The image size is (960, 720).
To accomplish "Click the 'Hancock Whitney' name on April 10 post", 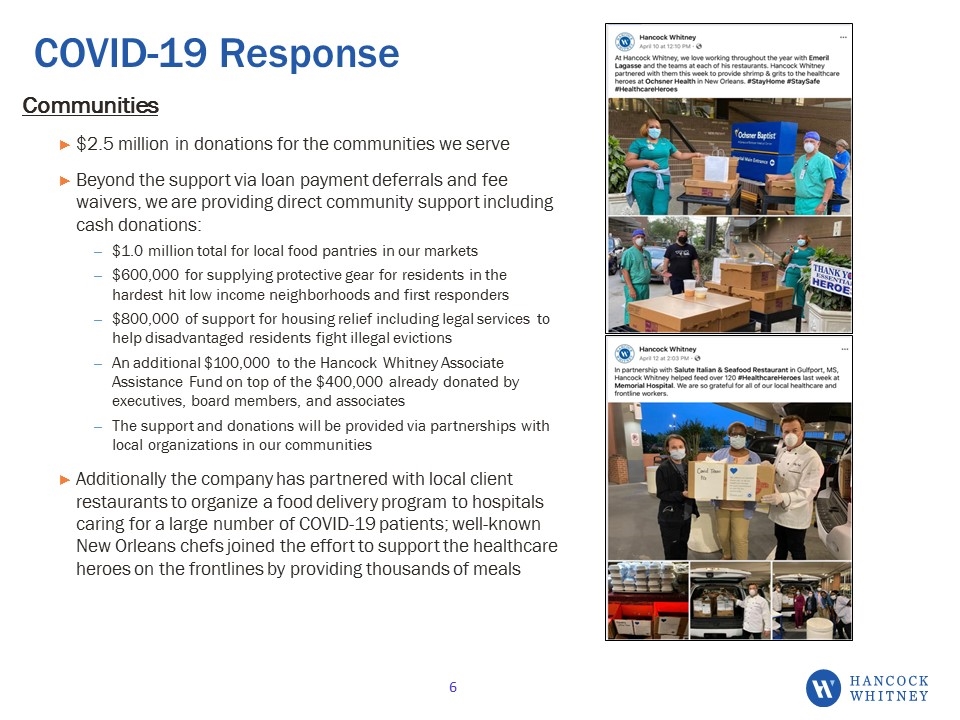I will 667,37.
